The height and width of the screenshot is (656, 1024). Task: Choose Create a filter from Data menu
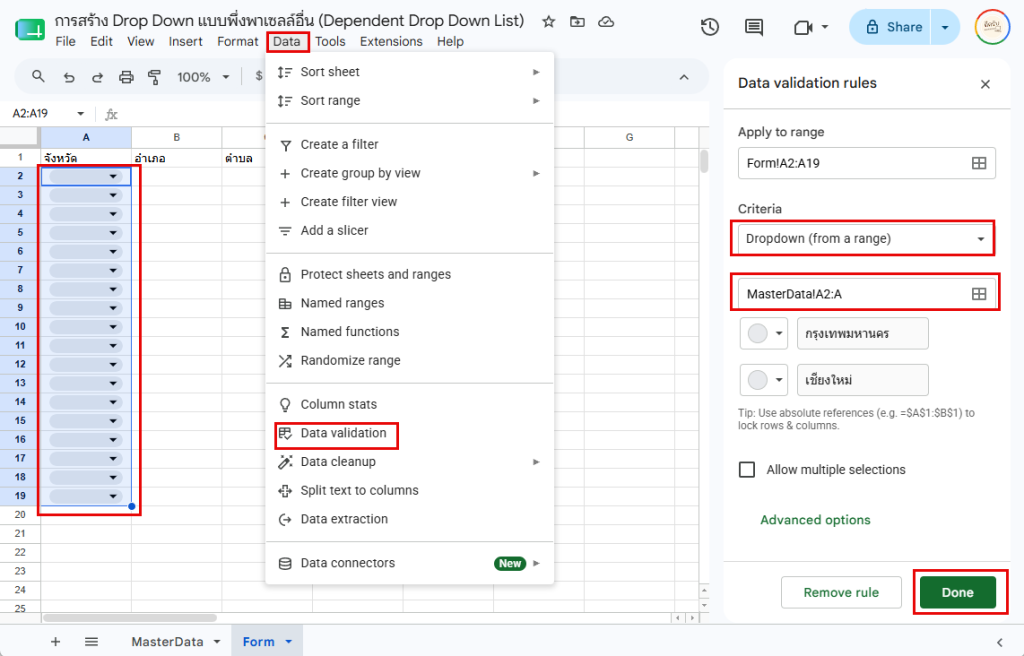[409, 144]
